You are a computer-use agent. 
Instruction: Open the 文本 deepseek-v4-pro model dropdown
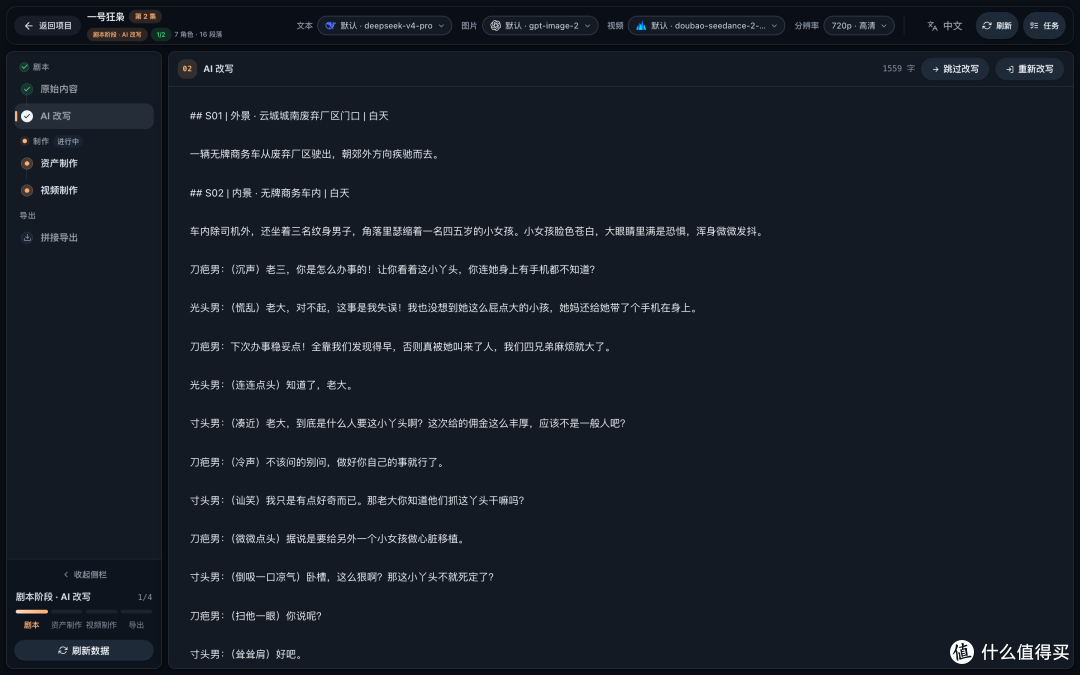click(384, 25)
